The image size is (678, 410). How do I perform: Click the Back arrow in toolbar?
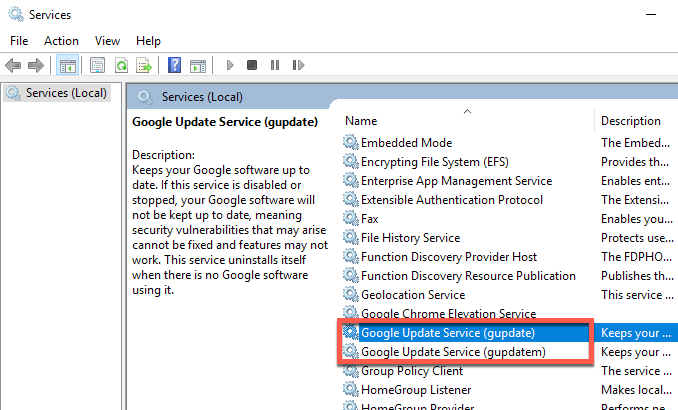tap(14, 66)
